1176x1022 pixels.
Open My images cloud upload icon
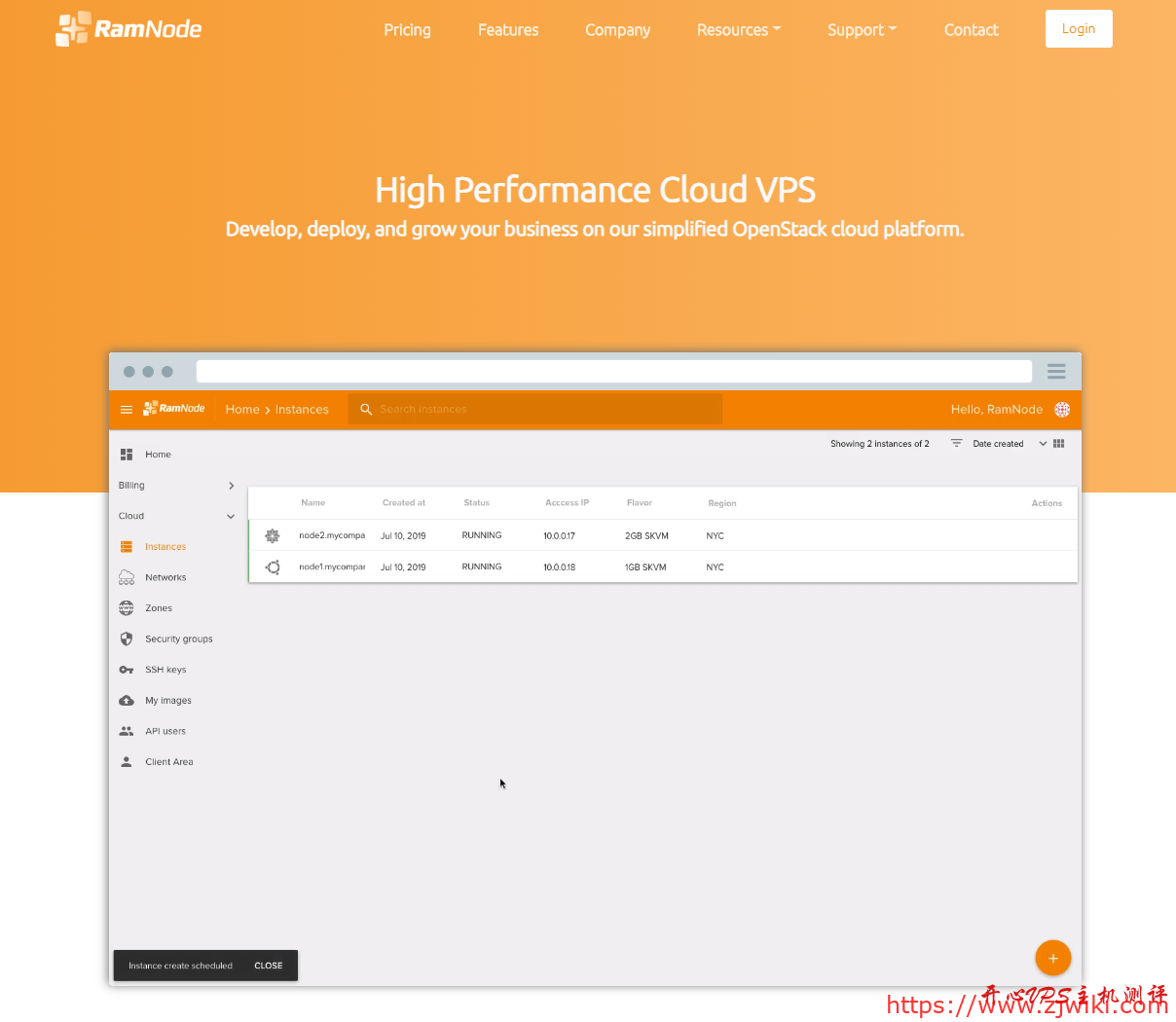coord(127,701)
